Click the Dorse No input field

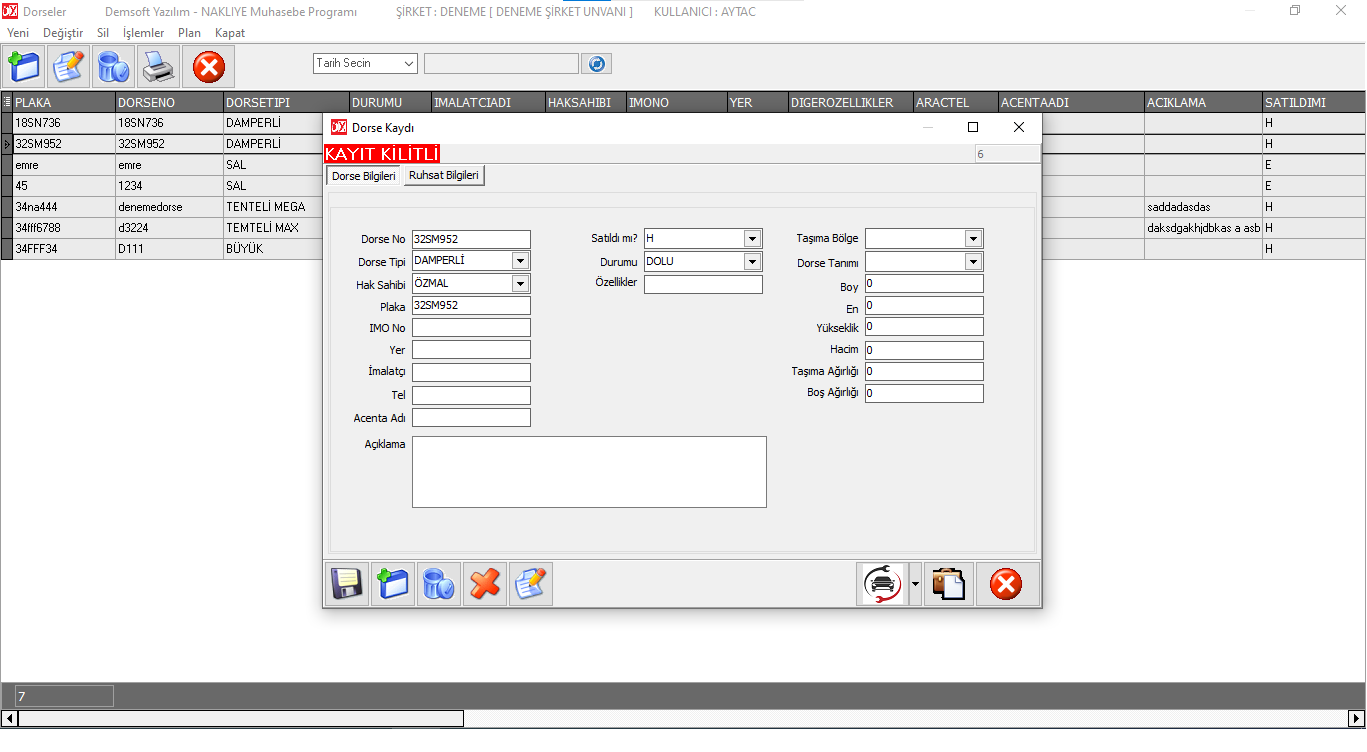tap(471, 239)
